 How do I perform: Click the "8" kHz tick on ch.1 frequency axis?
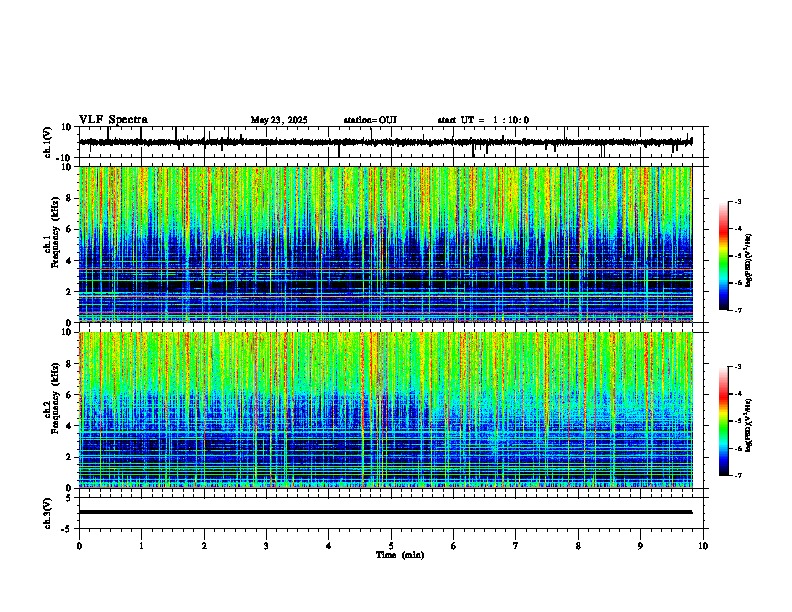click(x=69, y=198)
